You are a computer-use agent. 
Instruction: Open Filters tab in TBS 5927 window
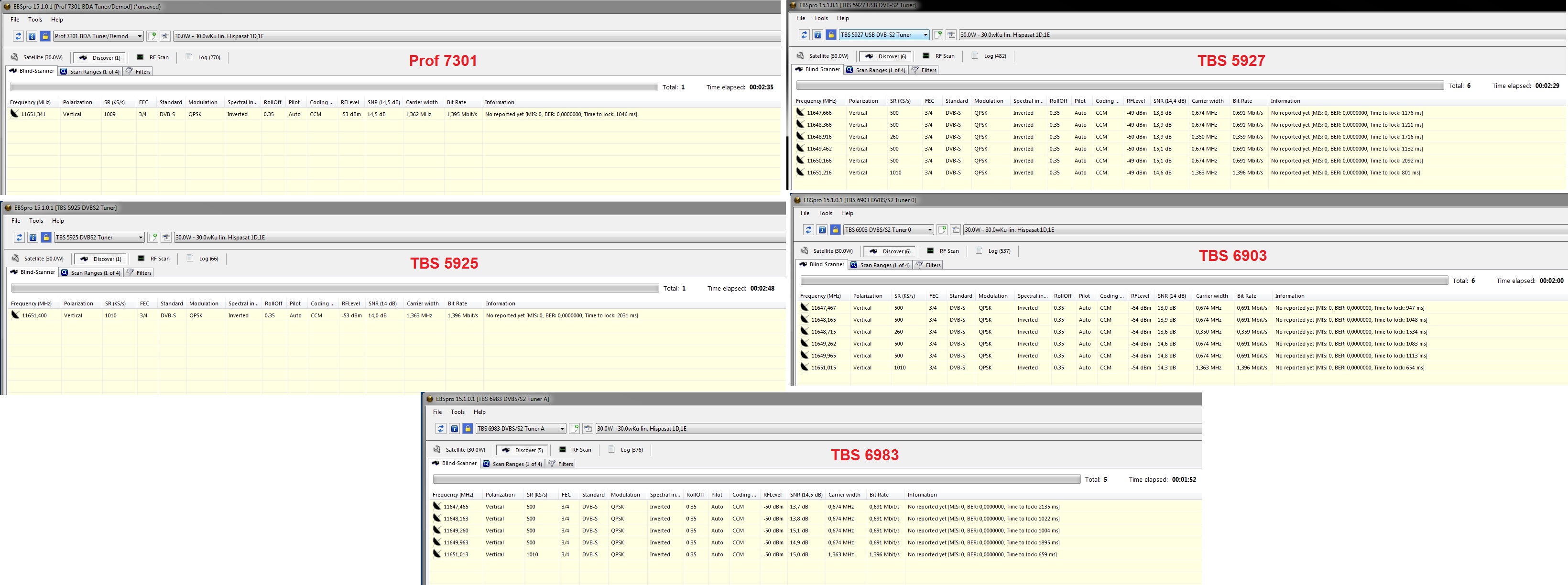pos(924,70)
